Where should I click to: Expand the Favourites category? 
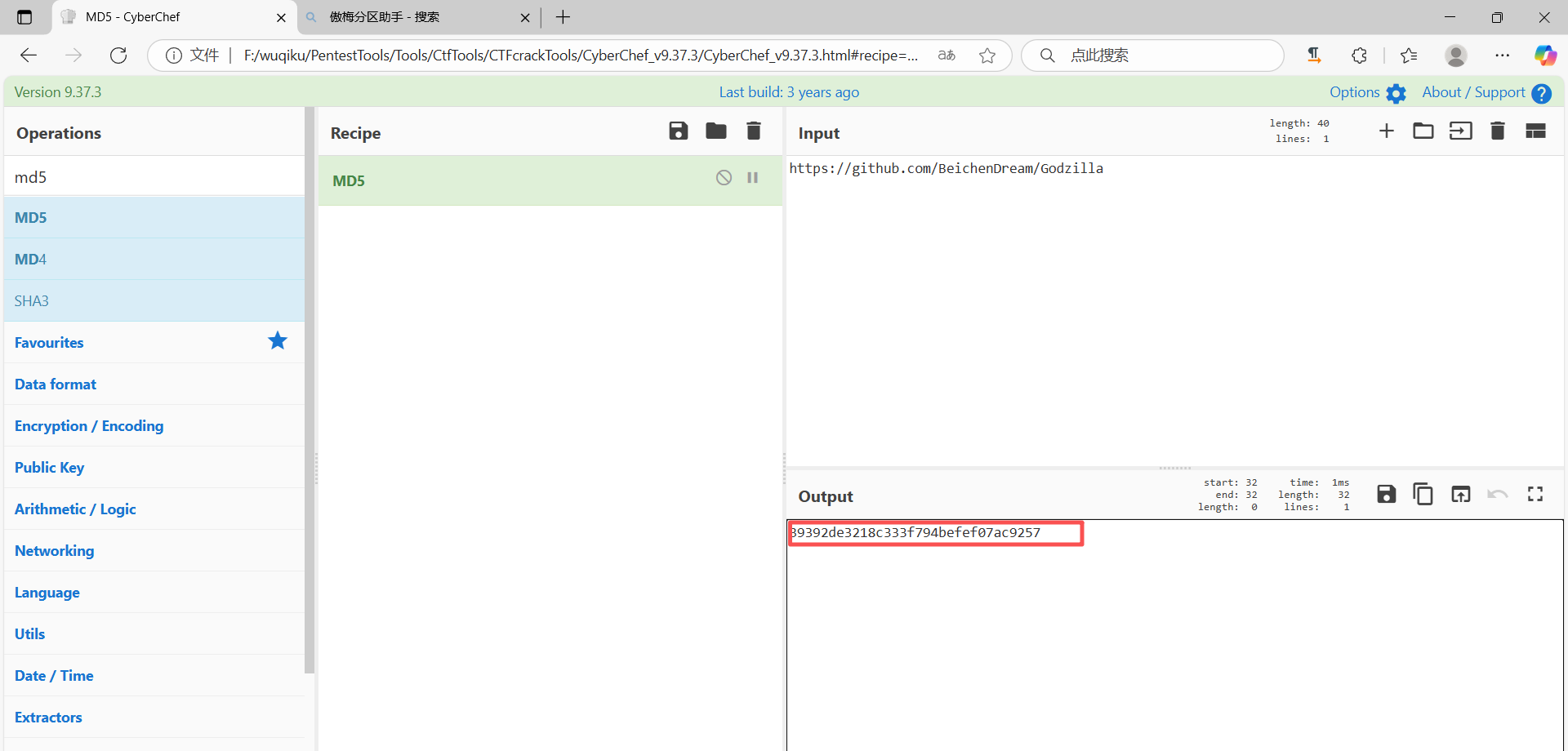[x=154, y=343]
